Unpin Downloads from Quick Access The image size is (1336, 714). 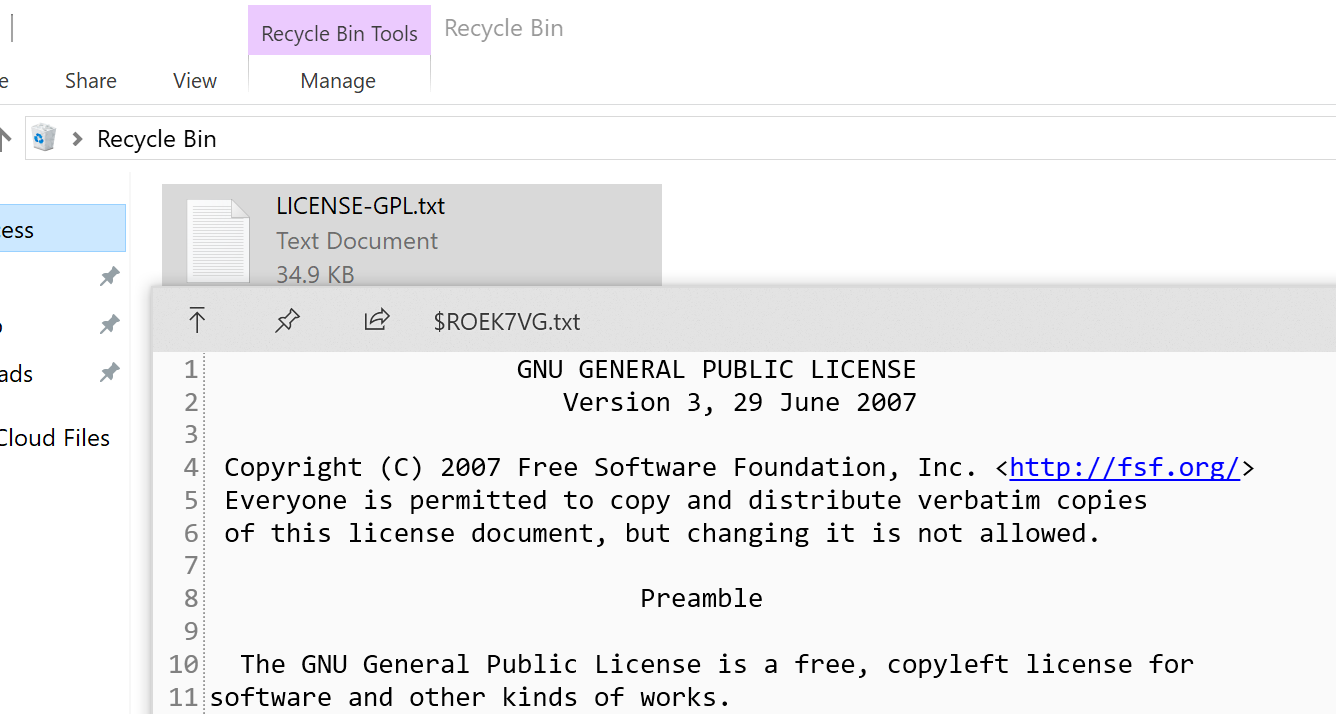[x=109, y=373]
